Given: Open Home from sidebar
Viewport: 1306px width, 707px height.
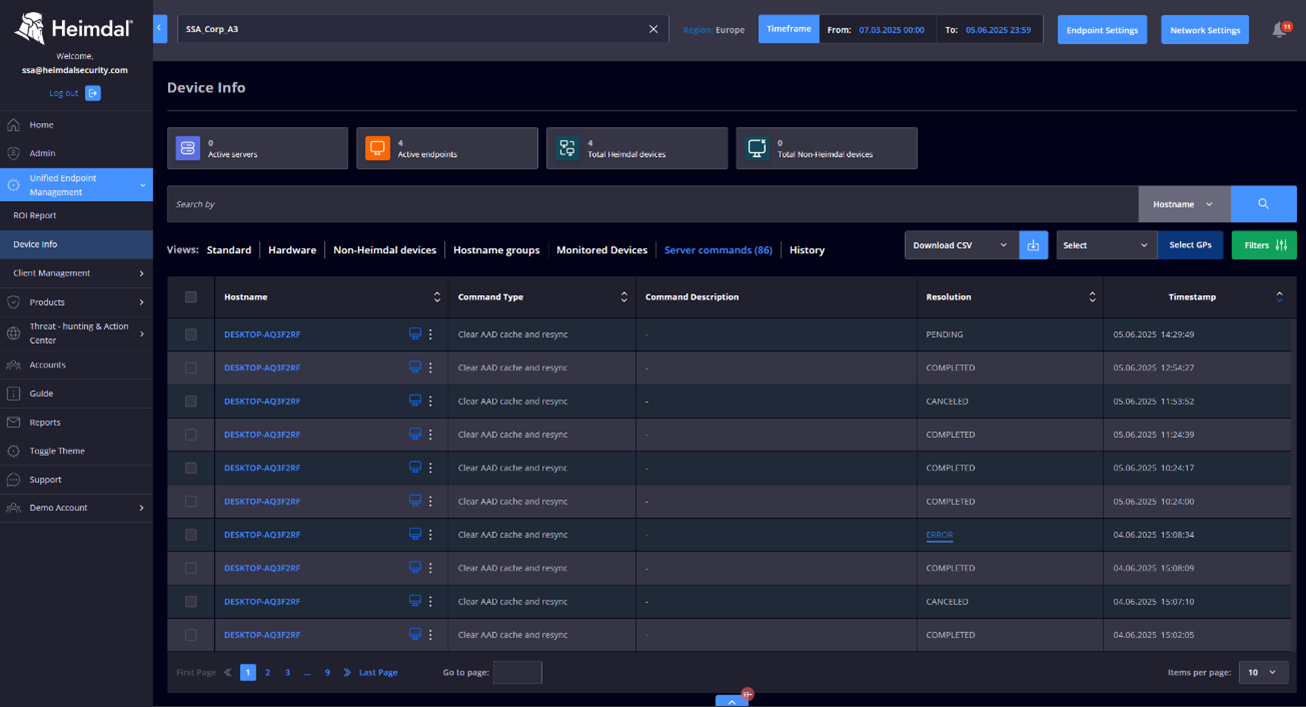Looking at the screenshot, I should click(41, 125).
